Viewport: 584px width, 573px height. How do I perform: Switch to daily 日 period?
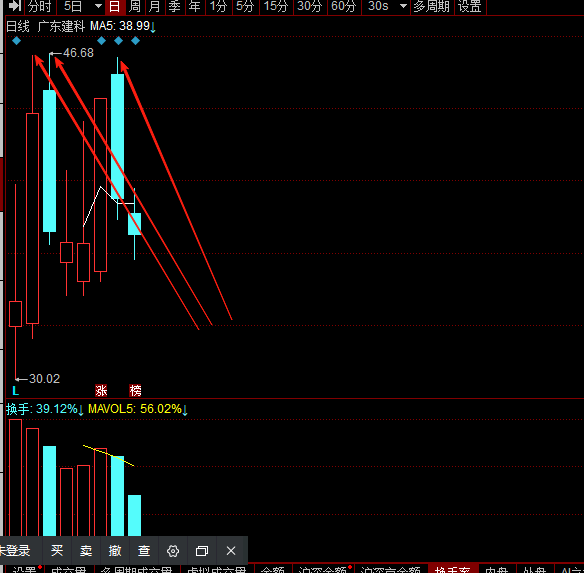coord(115,6)
